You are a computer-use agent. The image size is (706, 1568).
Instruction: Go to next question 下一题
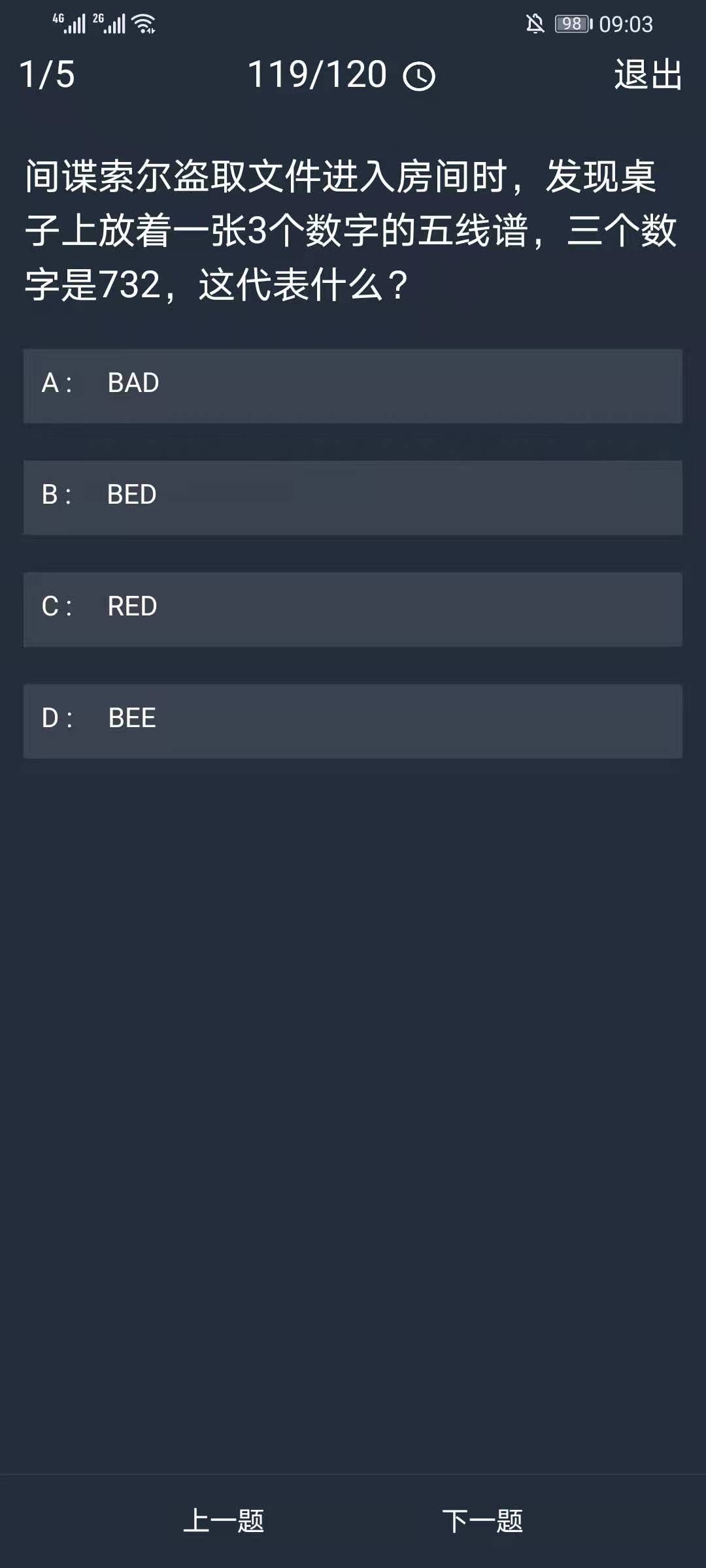[x=482, y=1520]
